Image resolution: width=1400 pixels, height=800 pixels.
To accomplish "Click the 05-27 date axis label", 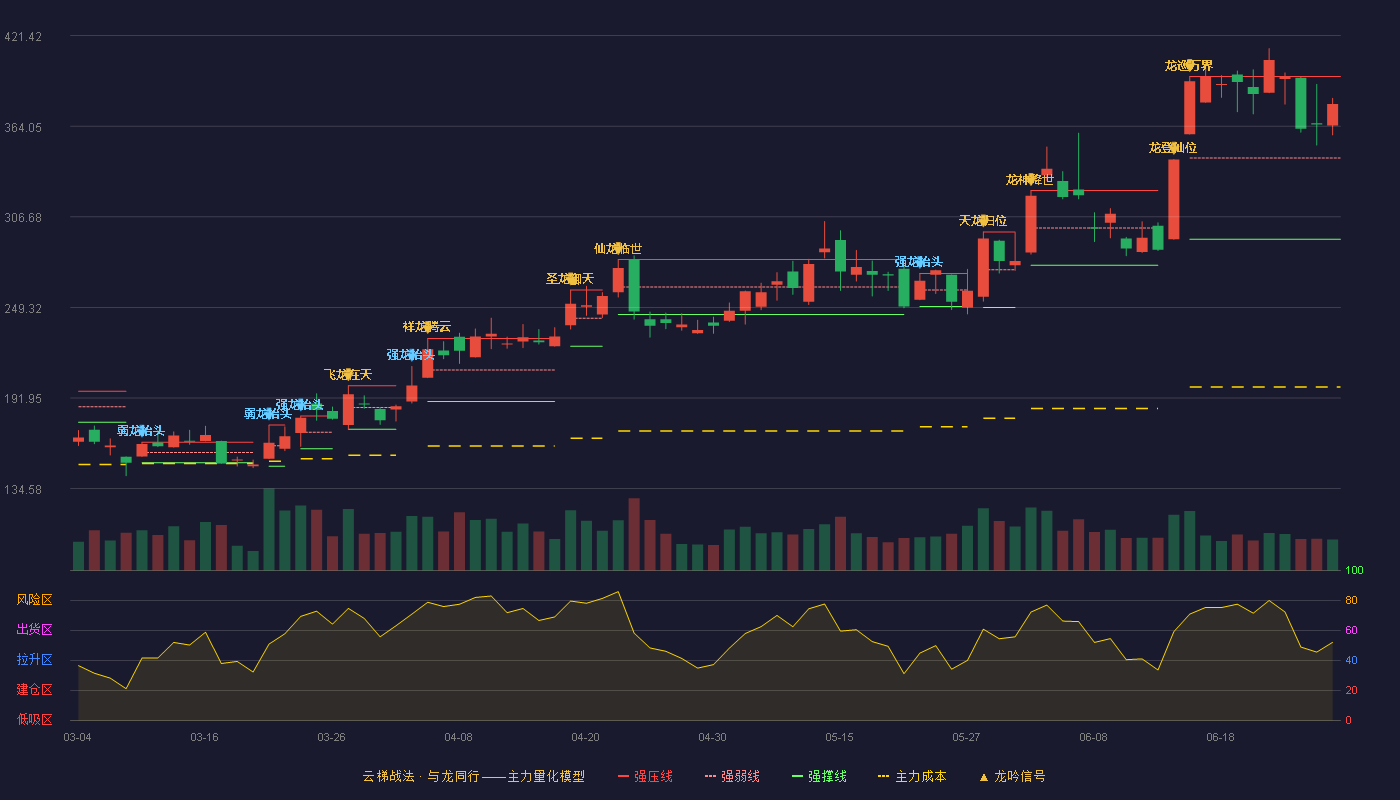I will point(966,737).
